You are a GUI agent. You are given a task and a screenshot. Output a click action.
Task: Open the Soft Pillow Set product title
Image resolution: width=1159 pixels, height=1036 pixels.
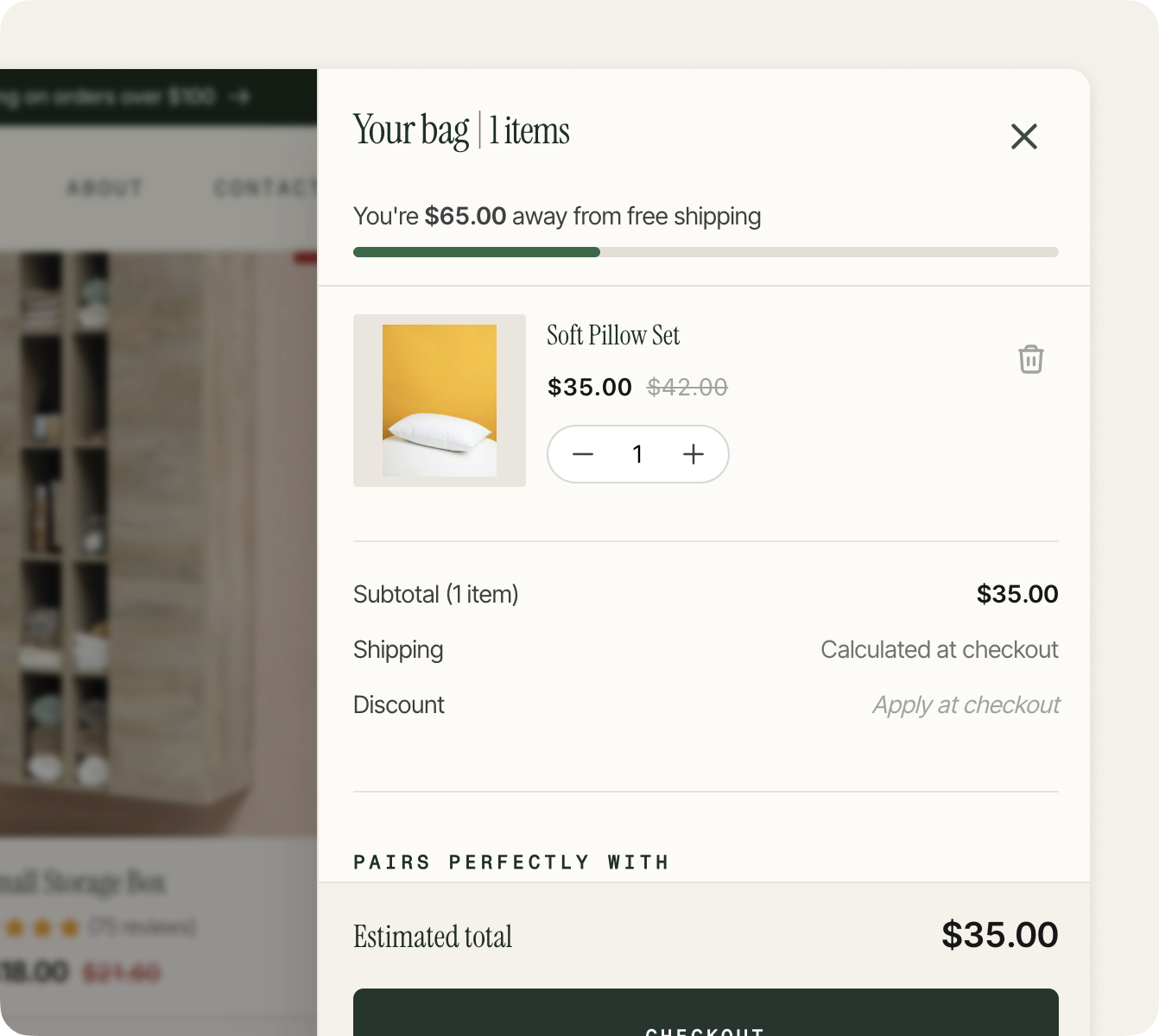(x=613, y=335)
